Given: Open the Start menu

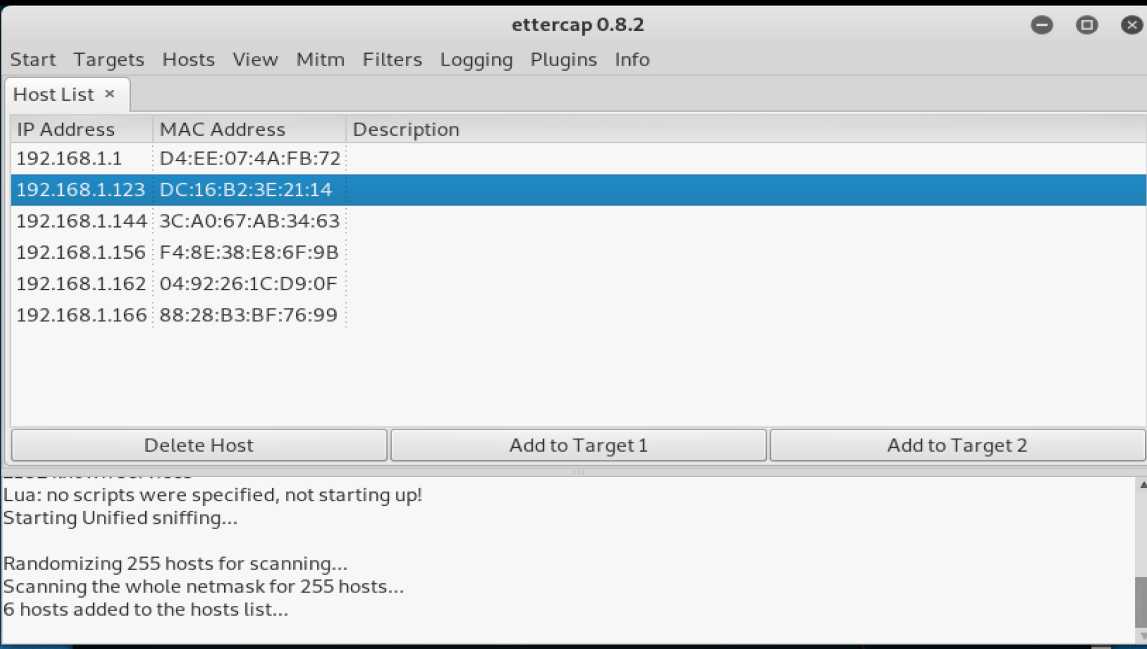Looking at the screenshot, I should [x=33, y=59].
